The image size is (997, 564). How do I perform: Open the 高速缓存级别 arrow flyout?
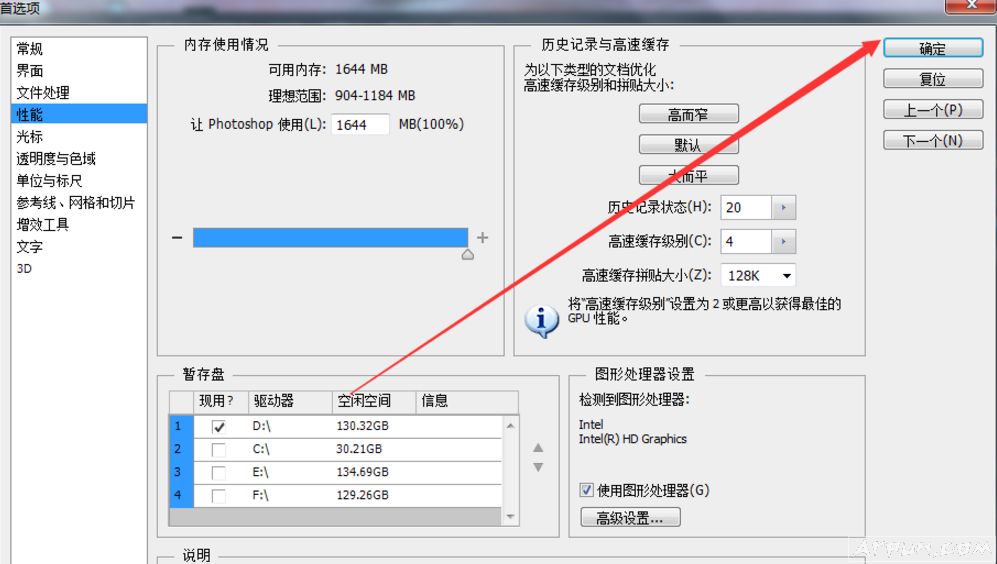(x=784, y=242)
